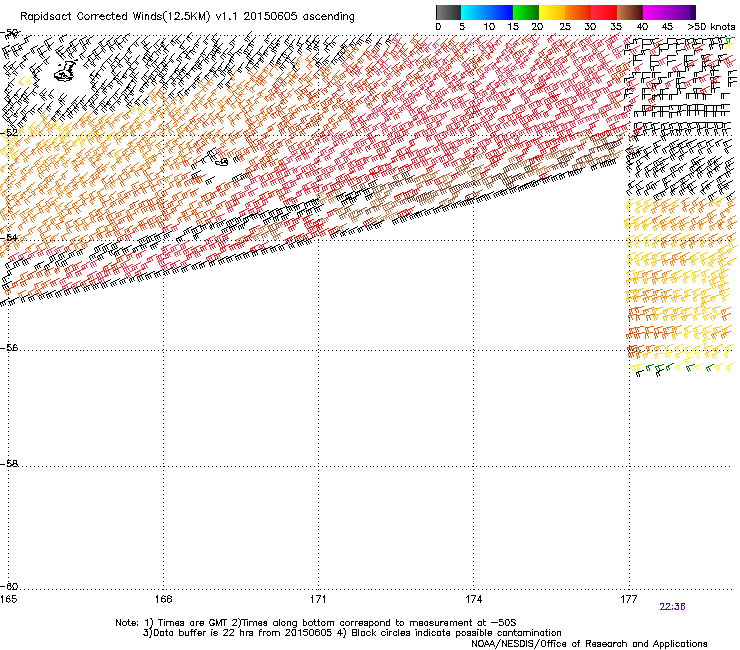The width and height of the screenshot is (740, 650).
Task: Click the legend tick label '25'
Action: 565,27
